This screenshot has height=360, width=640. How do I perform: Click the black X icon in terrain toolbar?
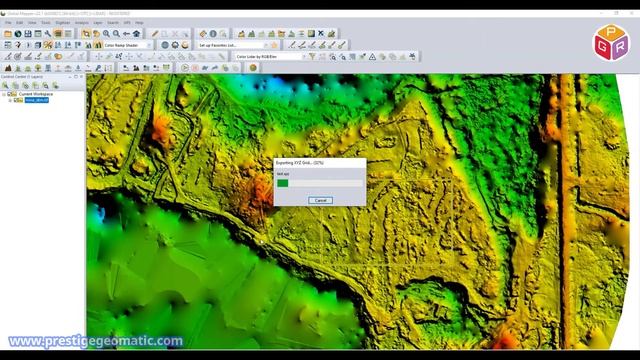(321, 34)
